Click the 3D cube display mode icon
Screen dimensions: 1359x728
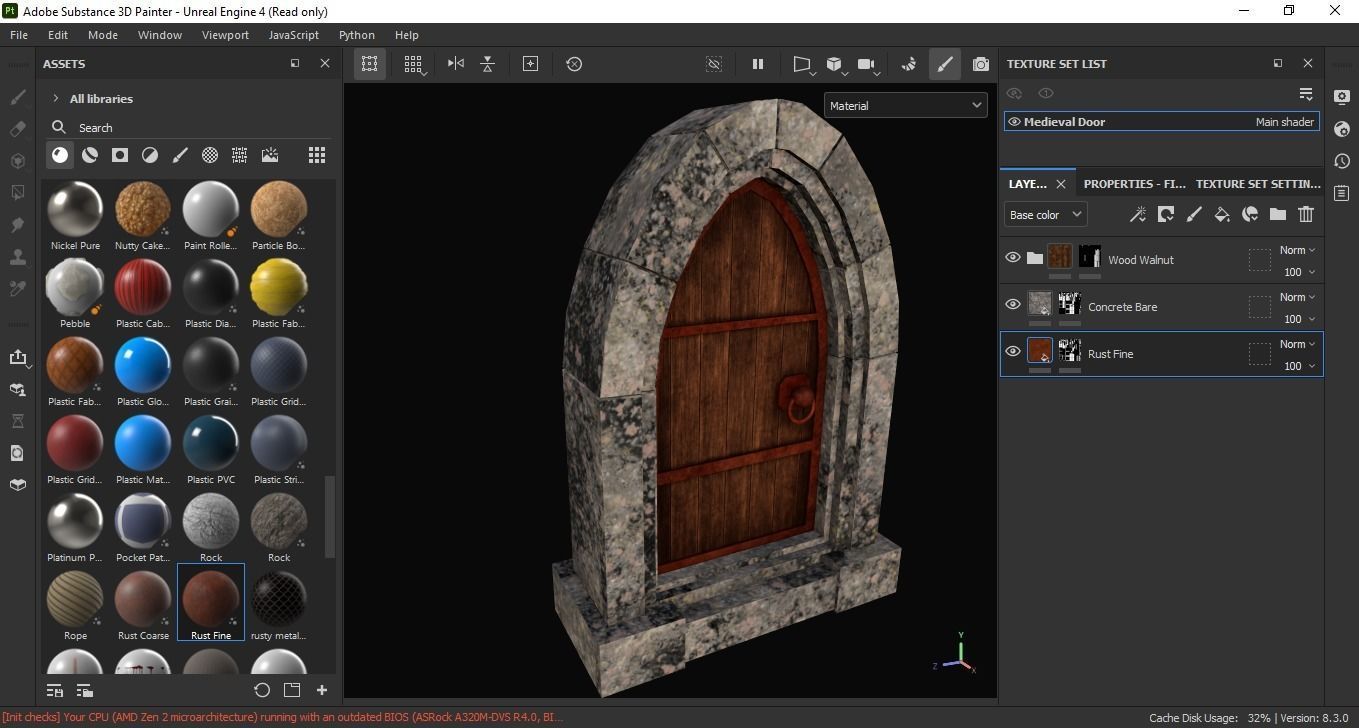[835, 64]
